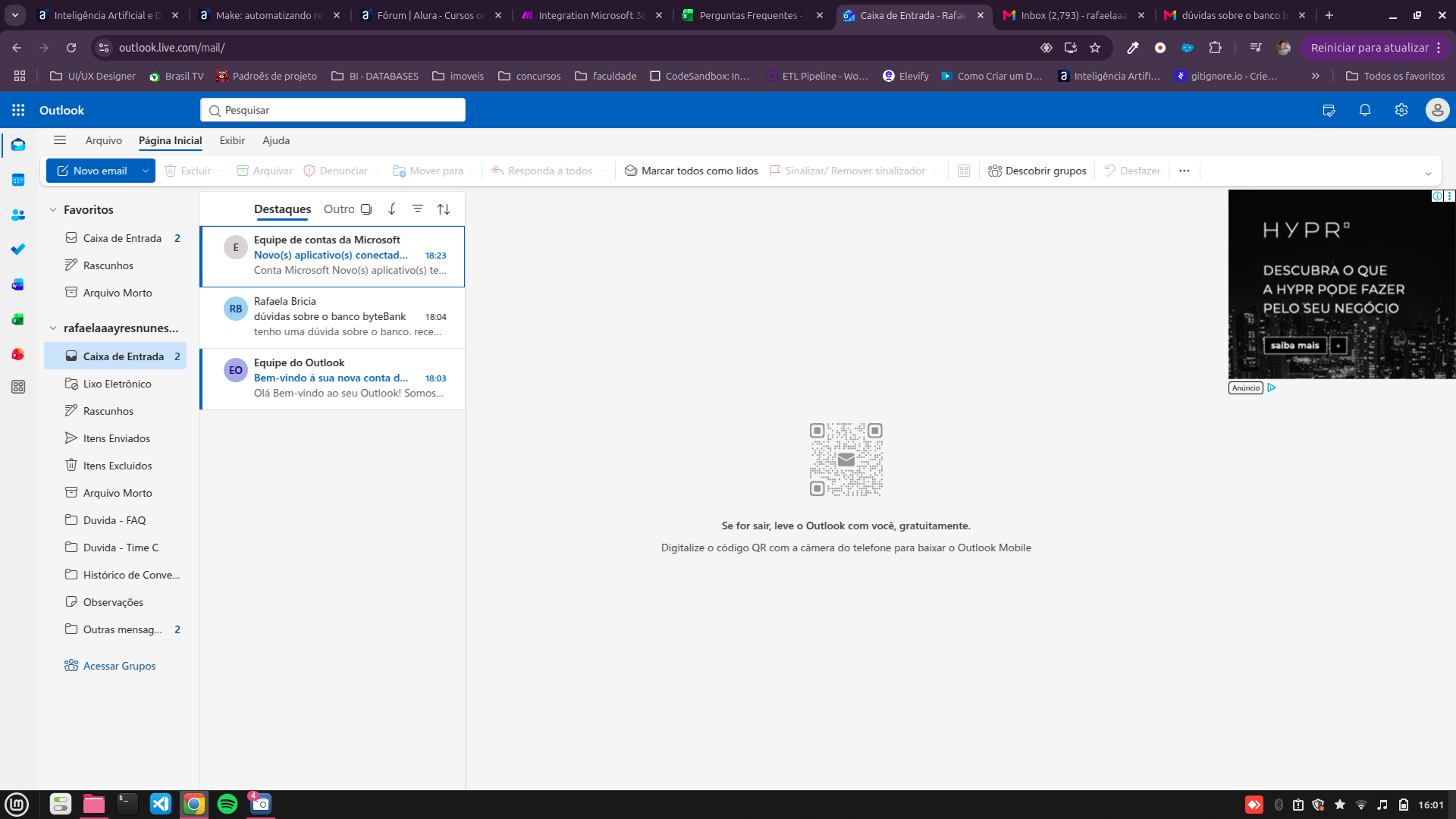Open the Acessar Grupos link
This screenshot has height=819, width=1456.
(x=111, y=666)
